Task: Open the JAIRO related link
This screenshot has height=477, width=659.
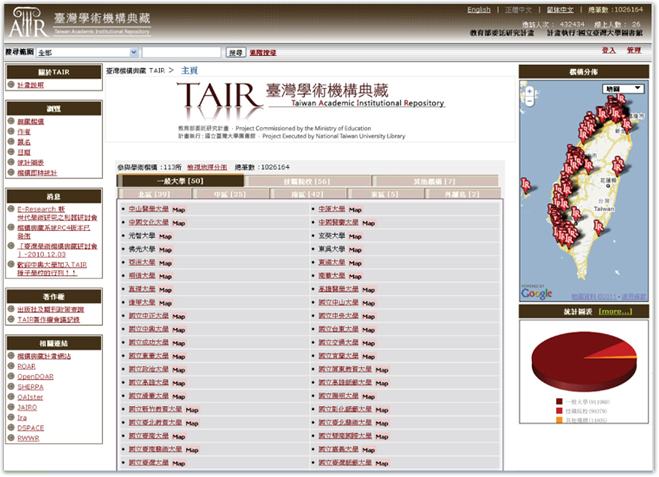Action: coord(27,407)
